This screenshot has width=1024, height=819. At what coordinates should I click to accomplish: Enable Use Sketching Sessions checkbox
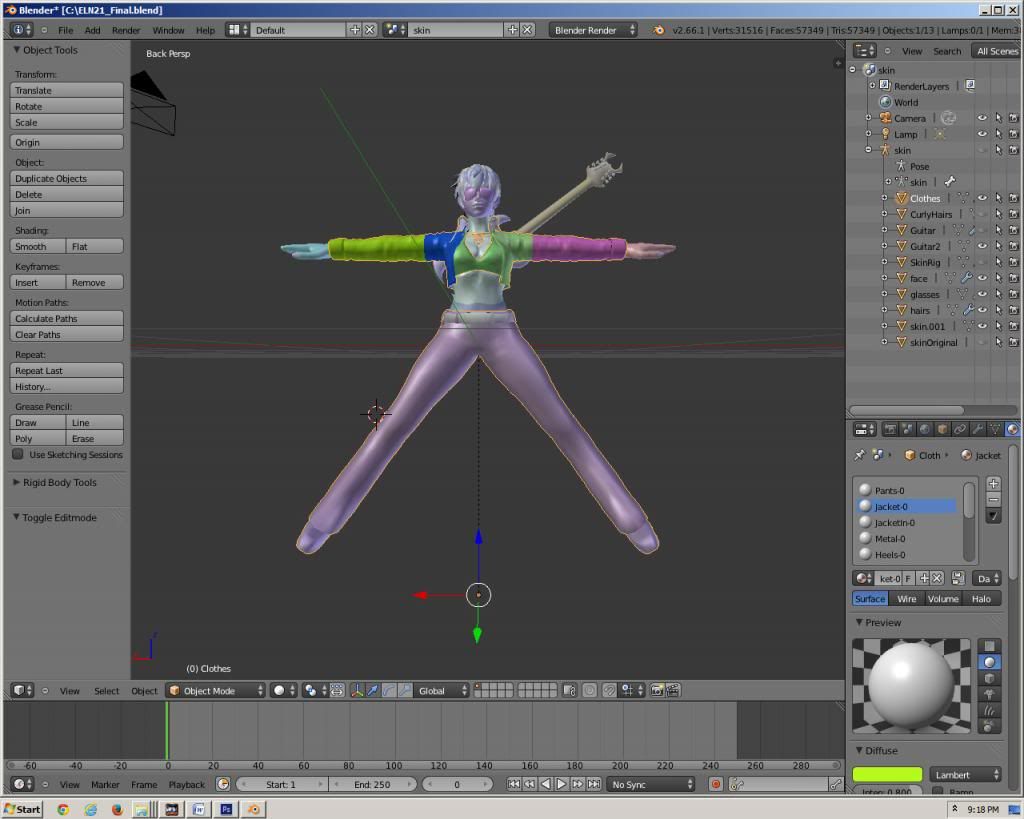(18, 454)
